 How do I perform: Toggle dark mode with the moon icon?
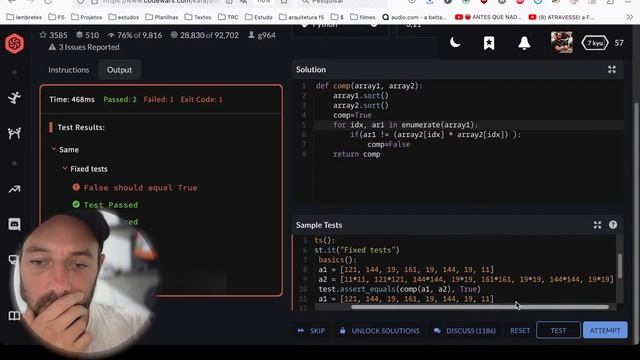pyautogui.click(x=455, y=42)
